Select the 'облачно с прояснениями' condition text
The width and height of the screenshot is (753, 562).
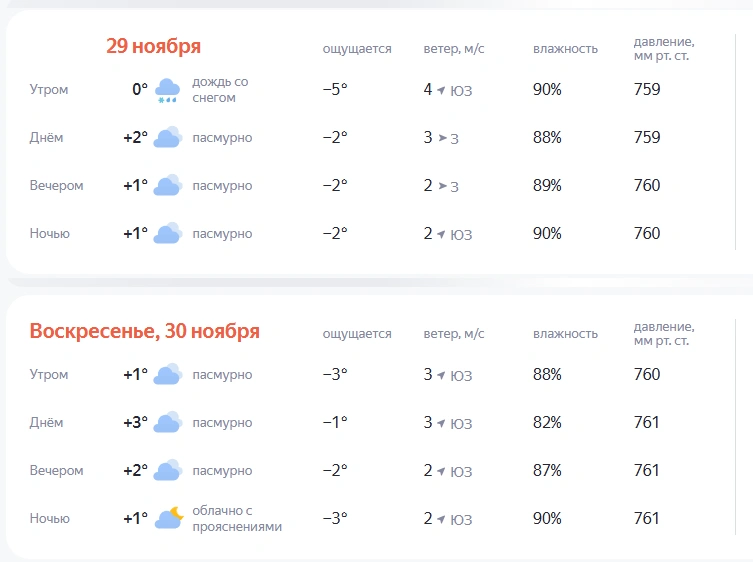[x=237, y=518]
